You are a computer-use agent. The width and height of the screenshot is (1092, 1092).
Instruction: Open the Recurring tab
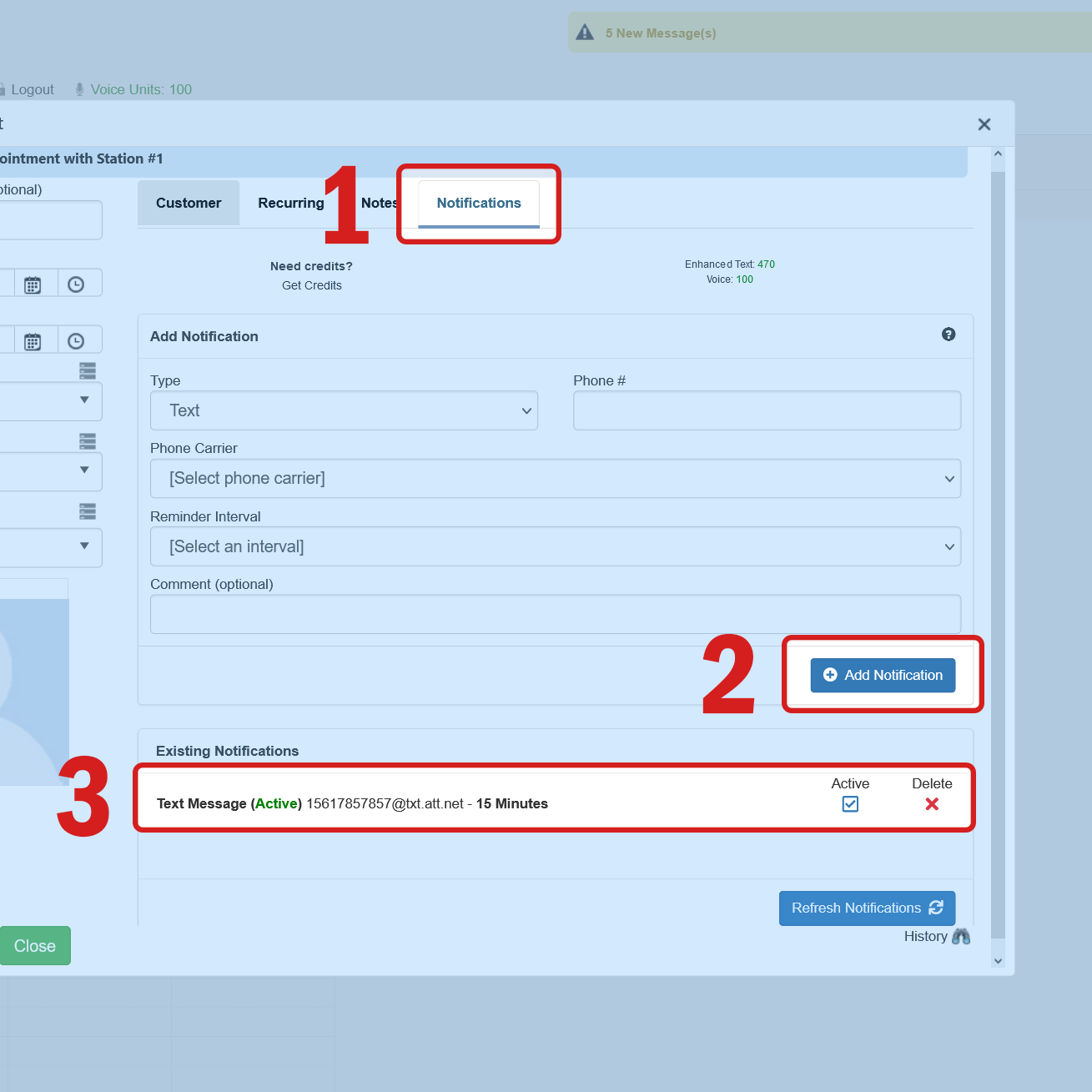point(290,203)
